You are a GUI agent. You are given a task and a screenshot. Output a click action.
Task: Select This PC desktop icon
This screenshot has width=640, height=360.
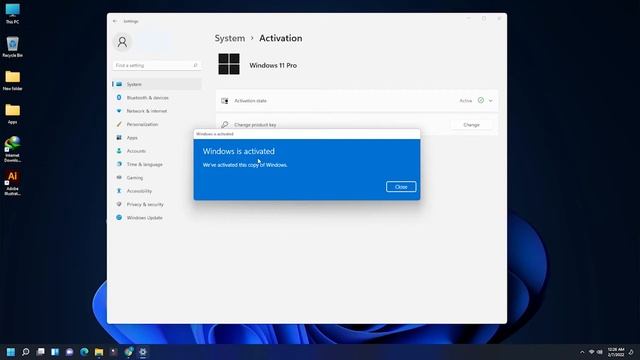pyautogui.click(x=12, y=13)
